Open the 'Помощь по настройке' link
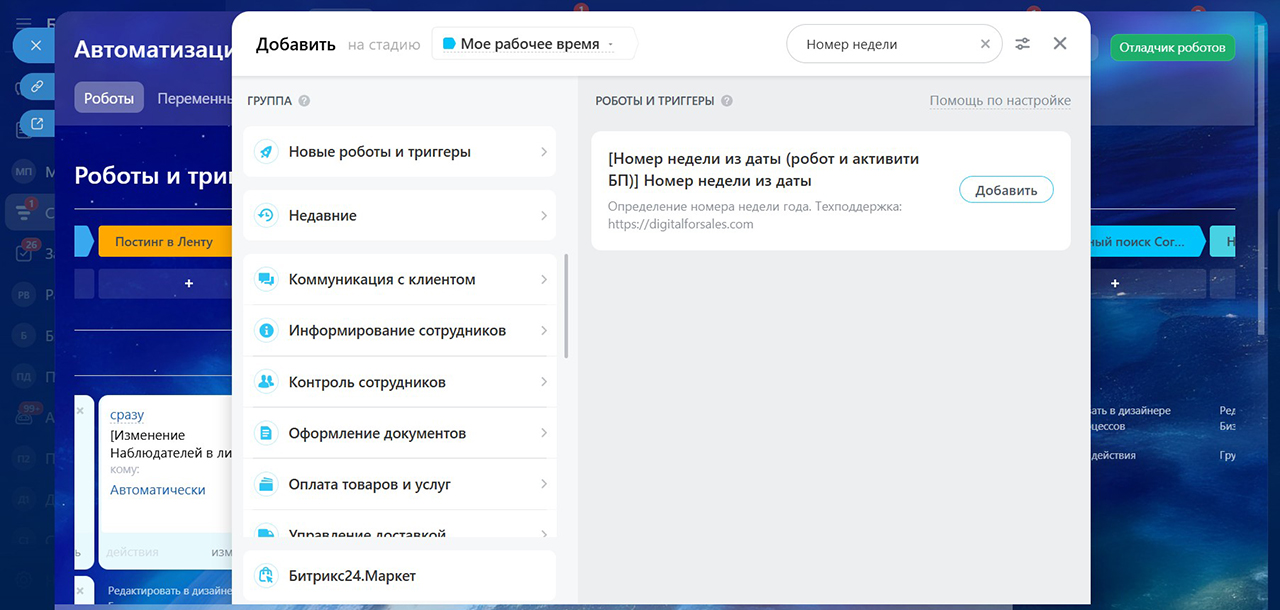Screen dimensions: 1280x610 click(x=999, y=101)
